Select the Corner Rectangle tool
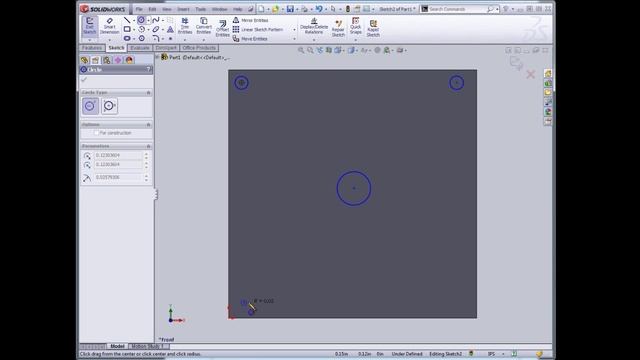 coord(127,29)
